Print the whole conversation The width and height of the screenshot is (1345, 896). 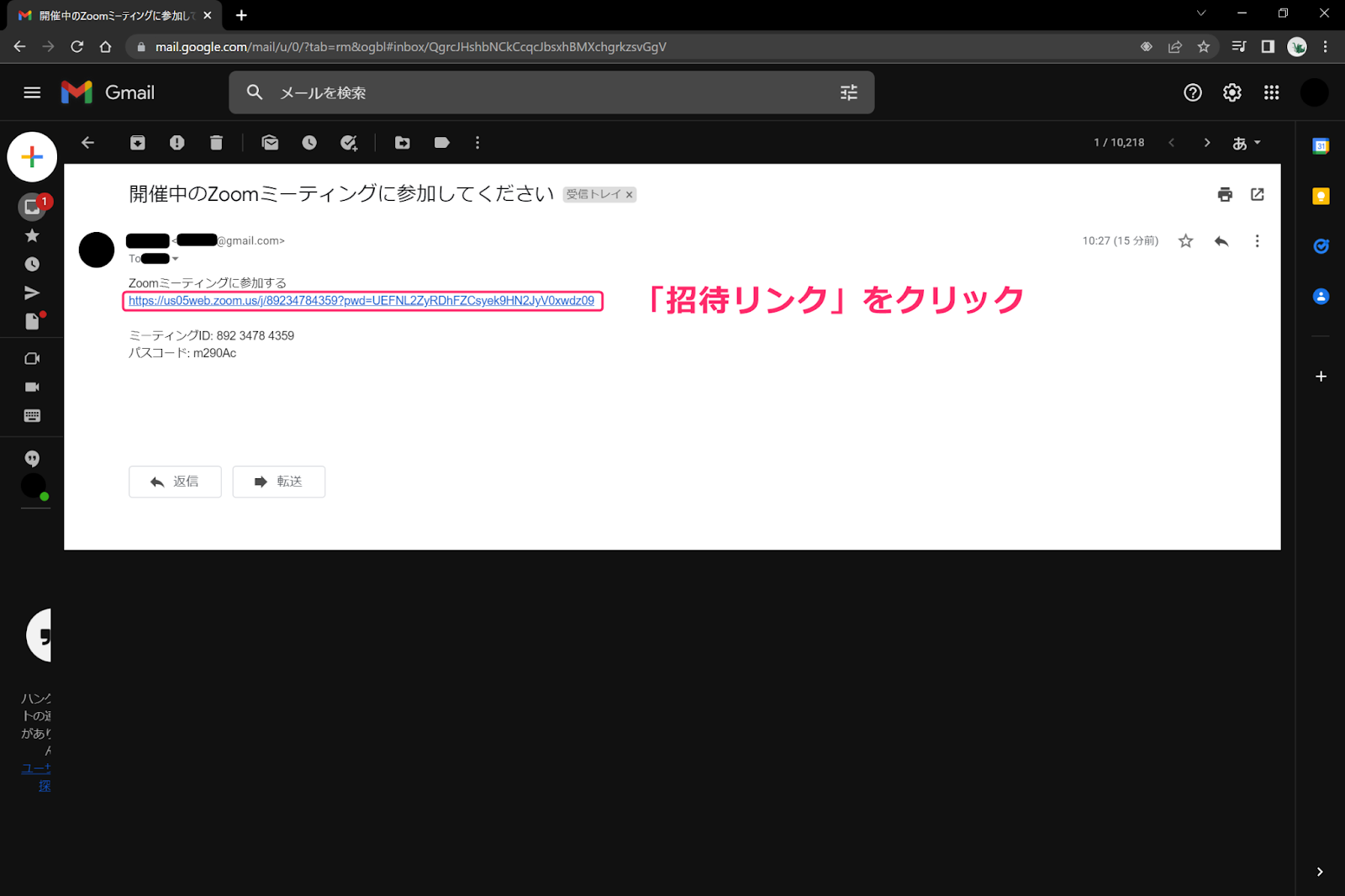coord(1225,194)
